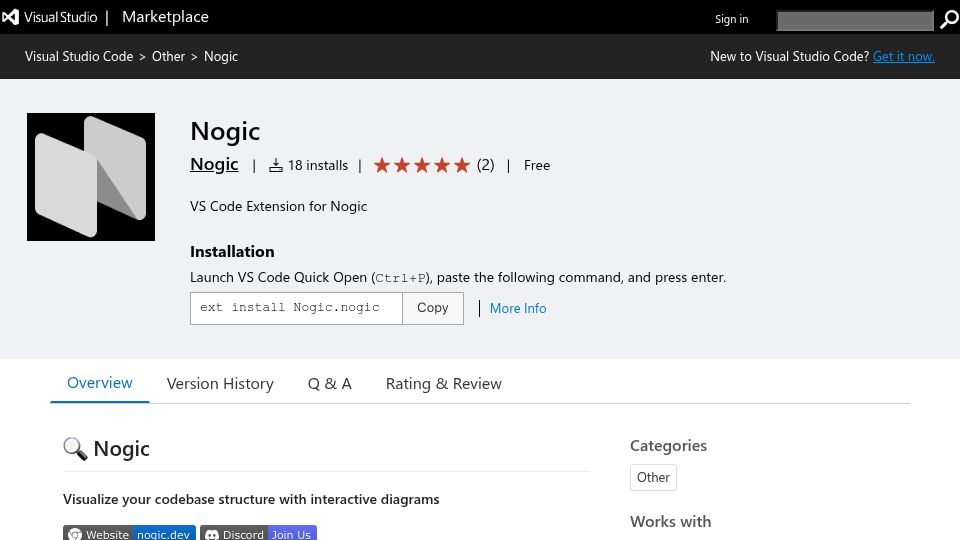Click the five-star rating icons
960x540 pixels.
click(422, 165)
